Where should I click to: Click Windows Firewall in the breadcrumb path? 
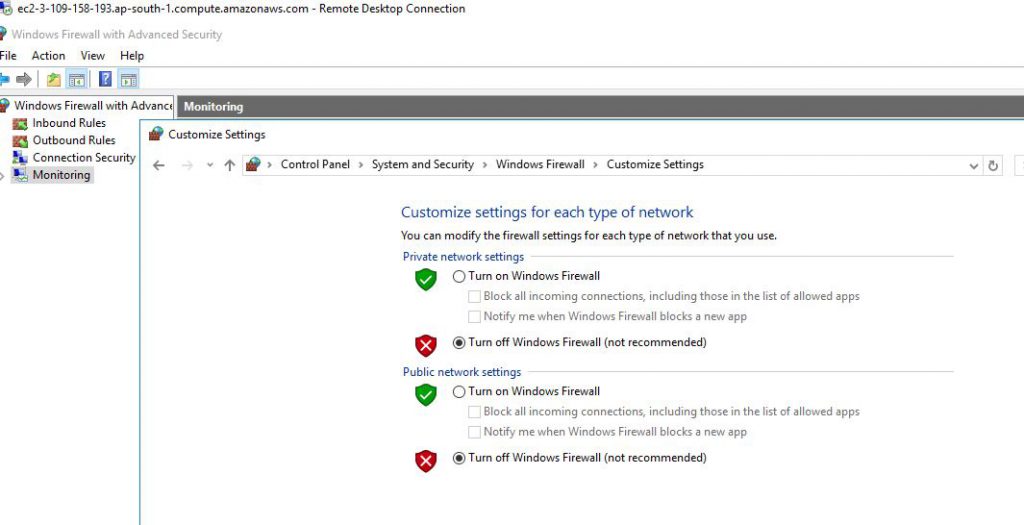540,165
